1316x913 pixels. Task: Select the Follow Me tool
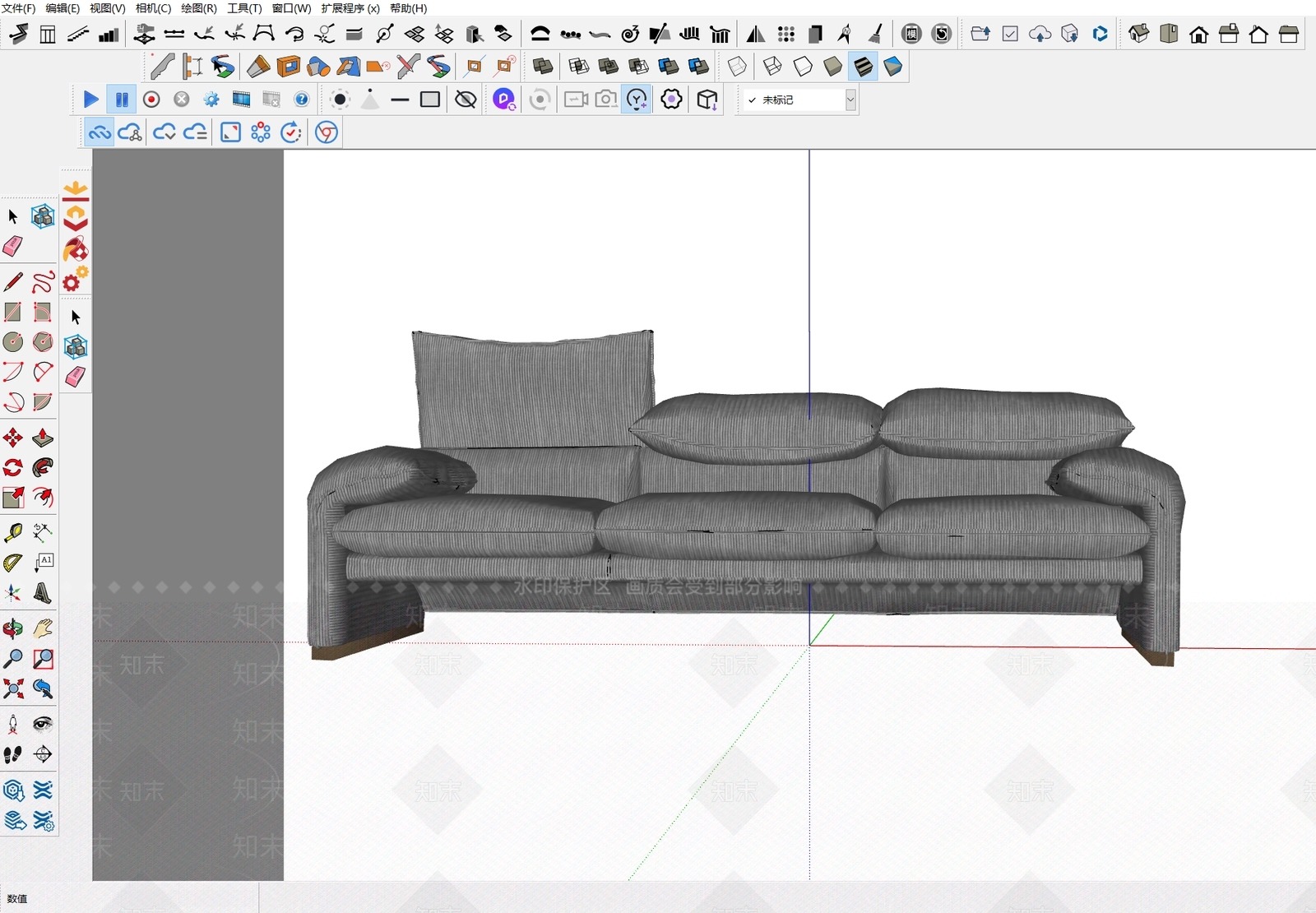(43, 467)
